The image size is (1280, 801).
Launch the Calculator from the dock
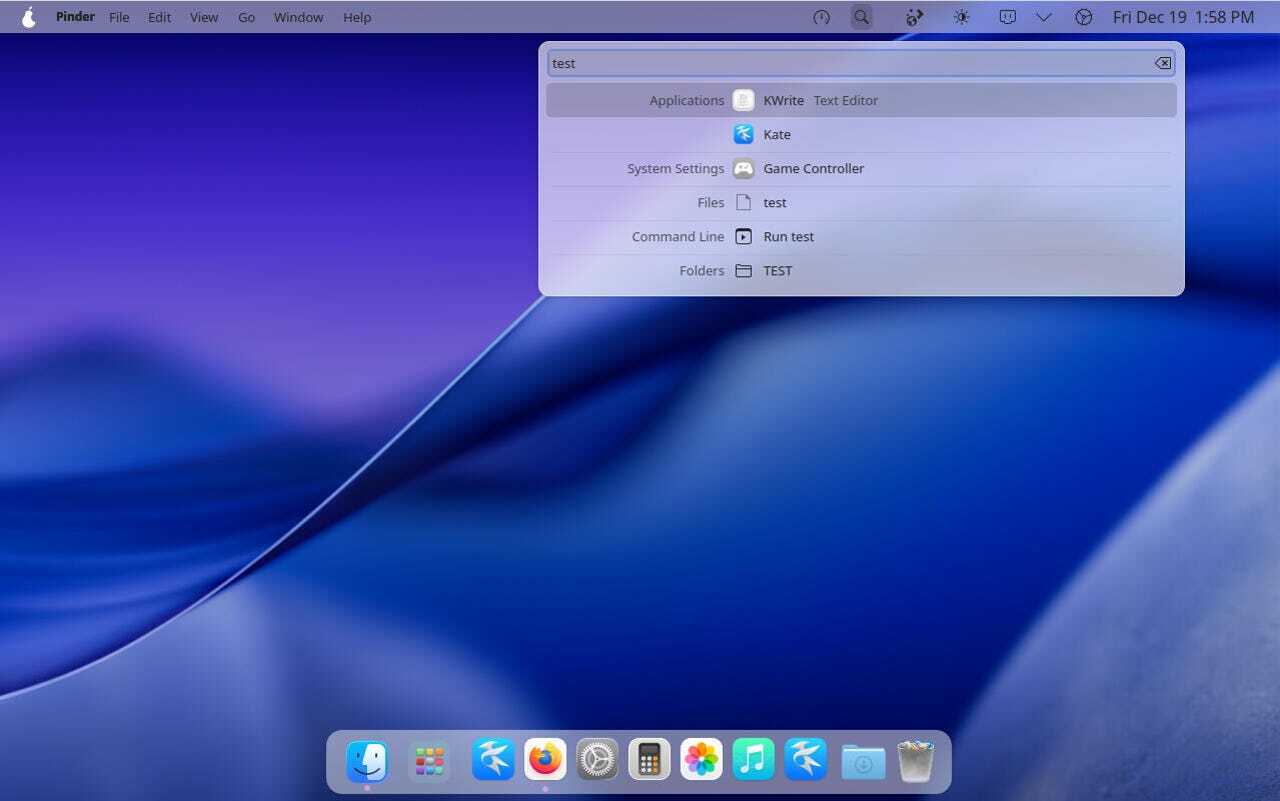point(649,760)
